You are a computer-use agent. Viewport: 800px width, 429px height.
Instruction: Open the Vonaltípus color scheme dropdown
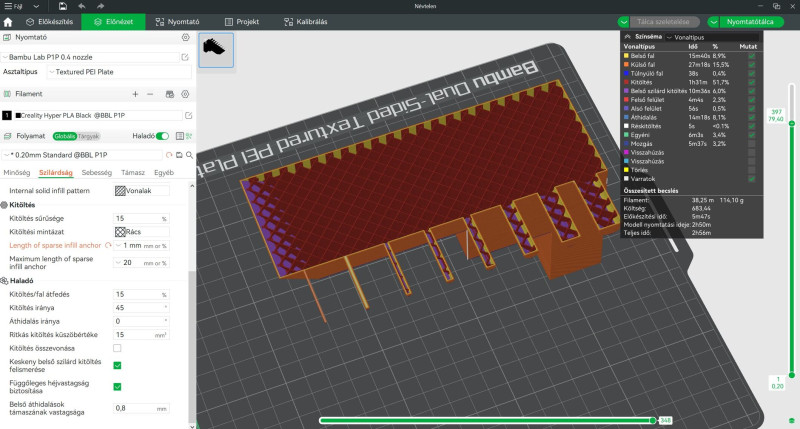(712, 37)
